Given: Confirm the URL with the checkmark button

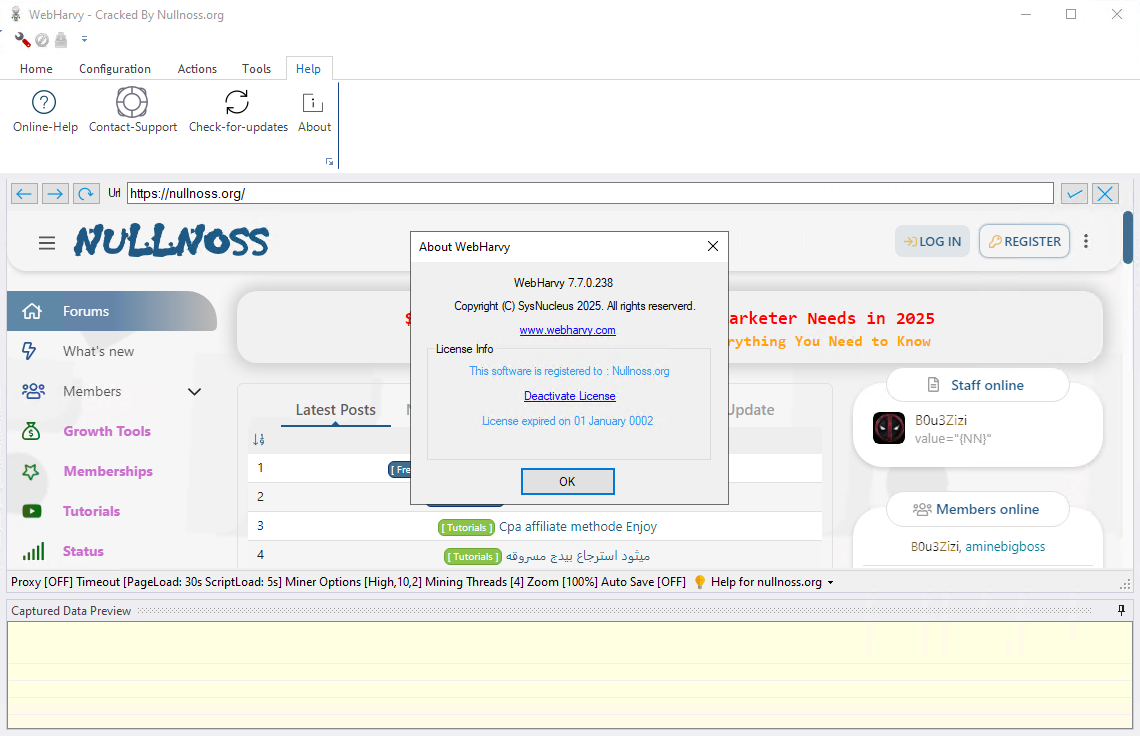Looking at the screenshot, I should (1074, 193).
